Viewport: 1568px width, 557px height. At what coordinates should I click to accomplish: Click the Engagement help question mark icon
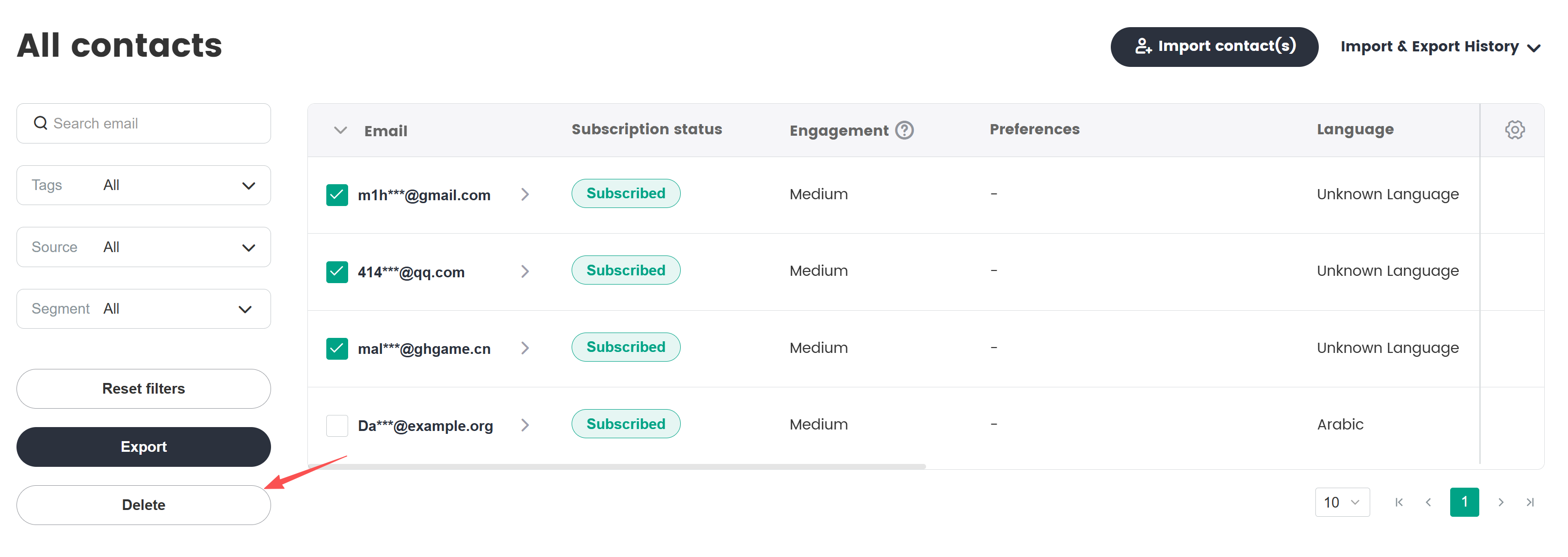(x=905, y=129)
